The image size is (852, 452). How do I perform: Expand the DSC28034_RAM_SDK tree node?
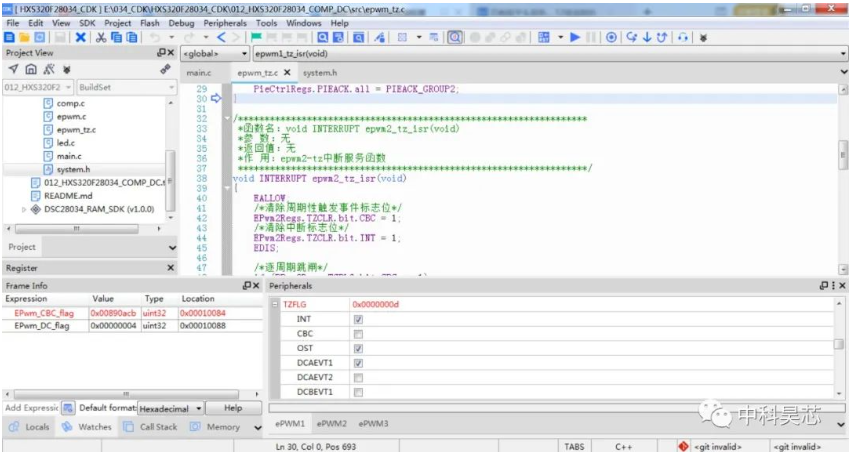pyautogui.click(x=23, y=209)
